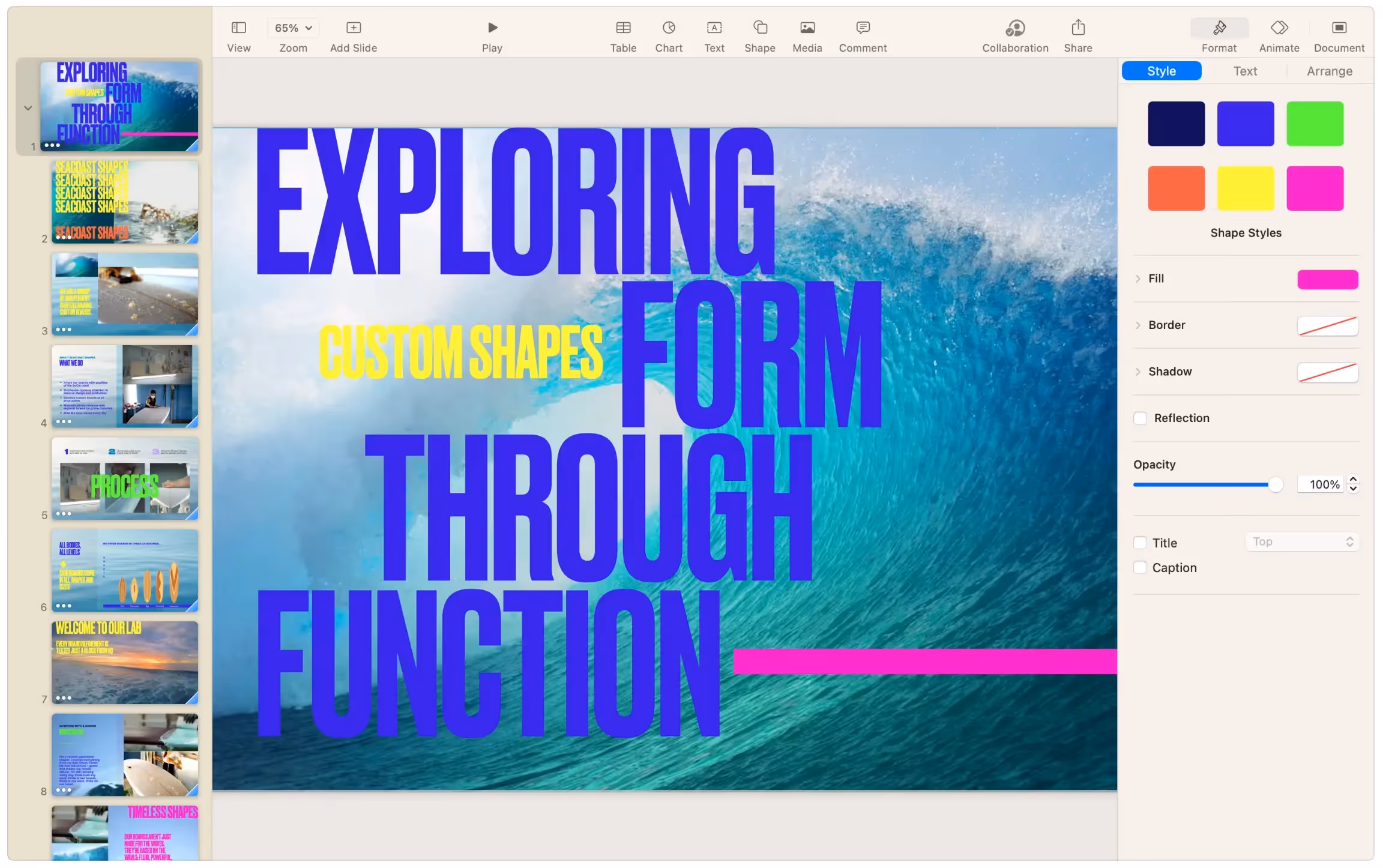Open Collaboration options
This screenshot has width=1383, height=868.
click(x=1015, y=36)
